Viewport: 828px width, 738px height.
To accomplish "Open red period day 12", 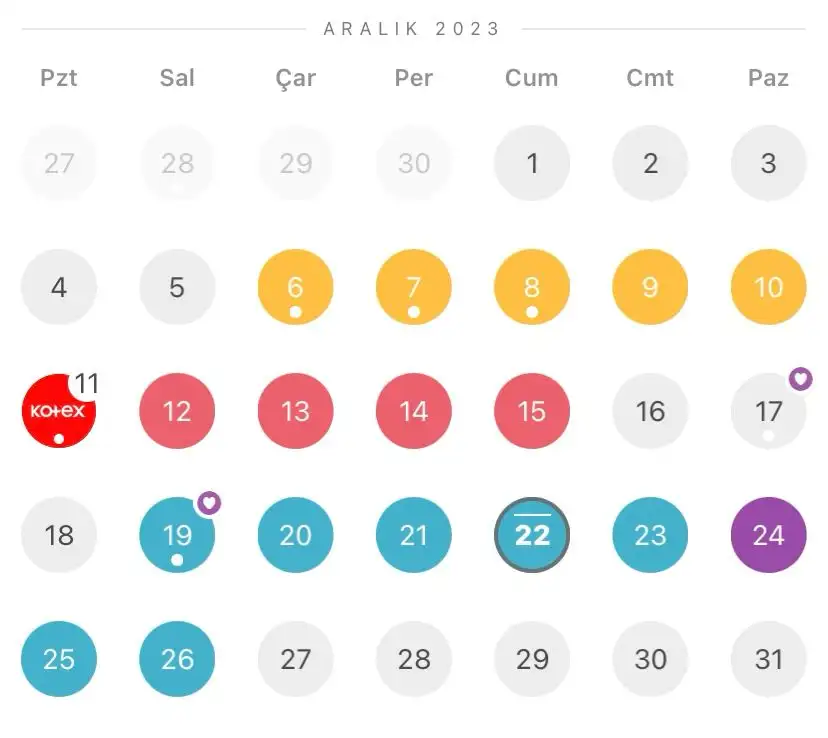I will point(177,411).
